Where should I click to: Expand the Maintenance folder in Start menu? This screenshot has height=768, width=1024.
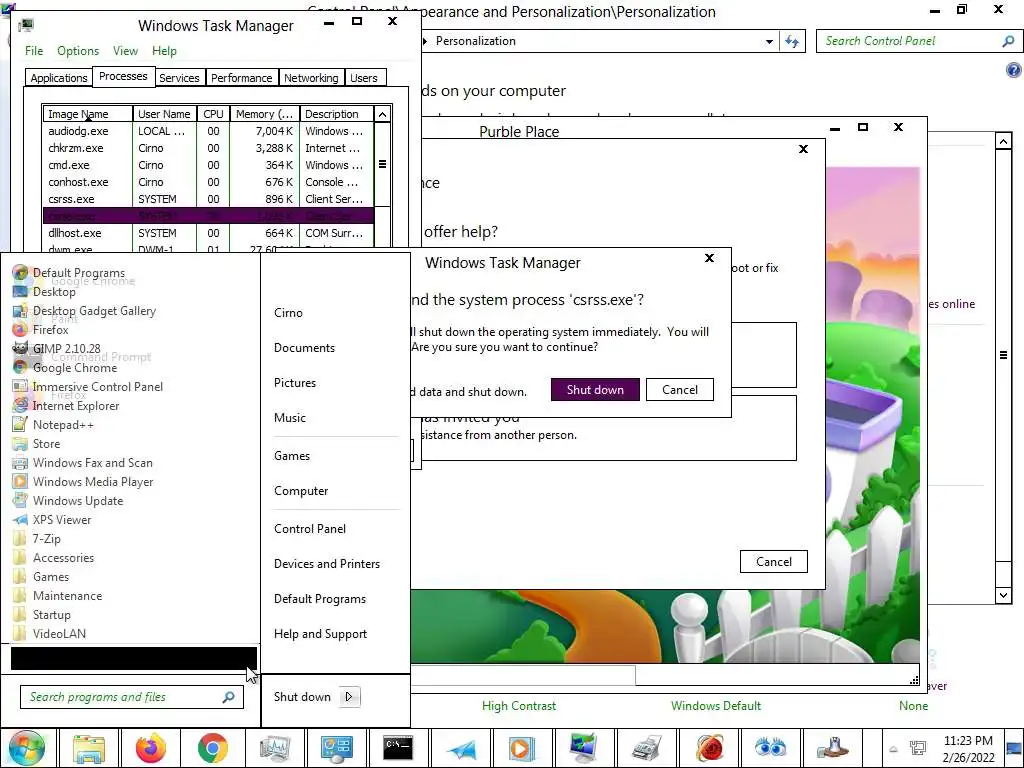[57, 595]
